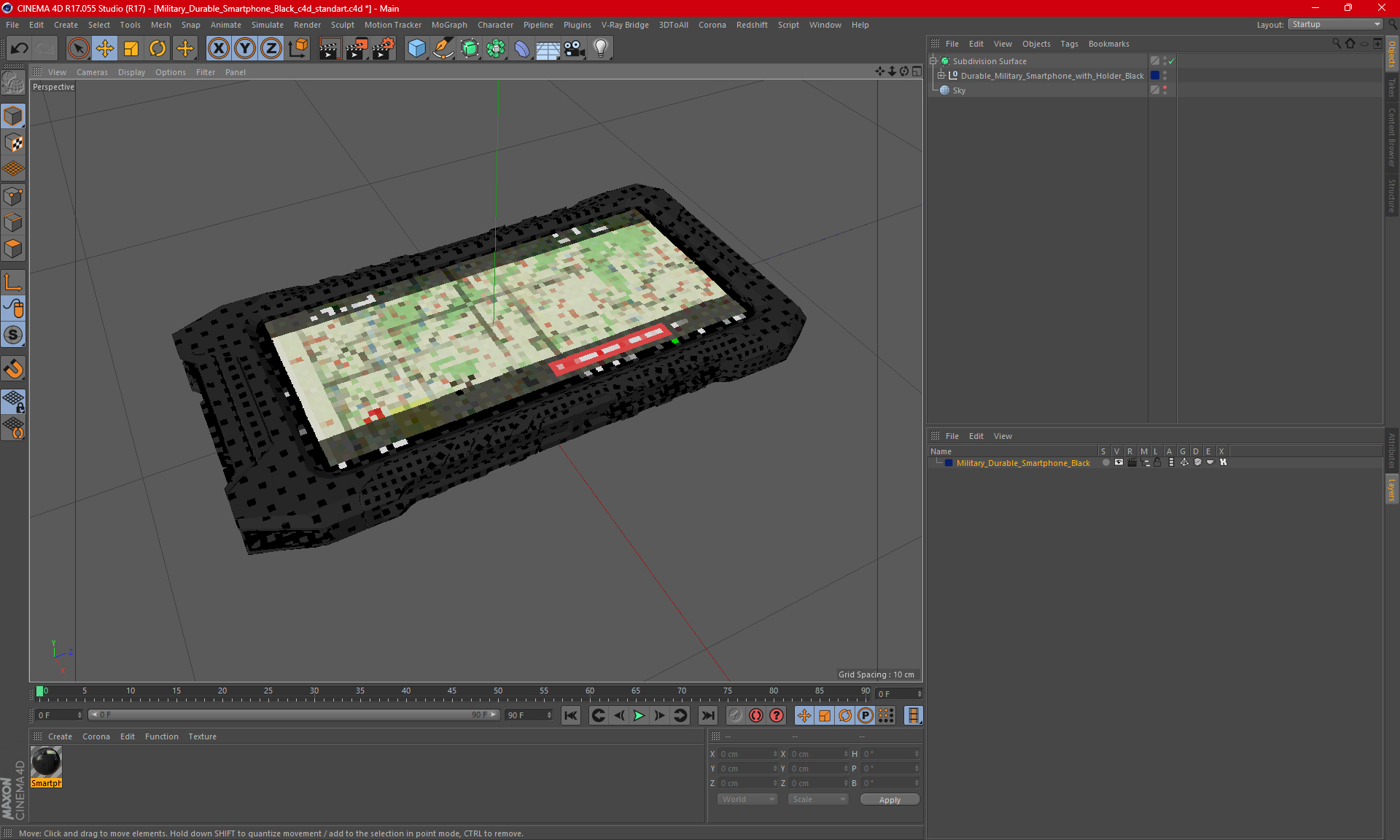Open the Simulate menu
1400x840 pixels.
click(268, 25)
